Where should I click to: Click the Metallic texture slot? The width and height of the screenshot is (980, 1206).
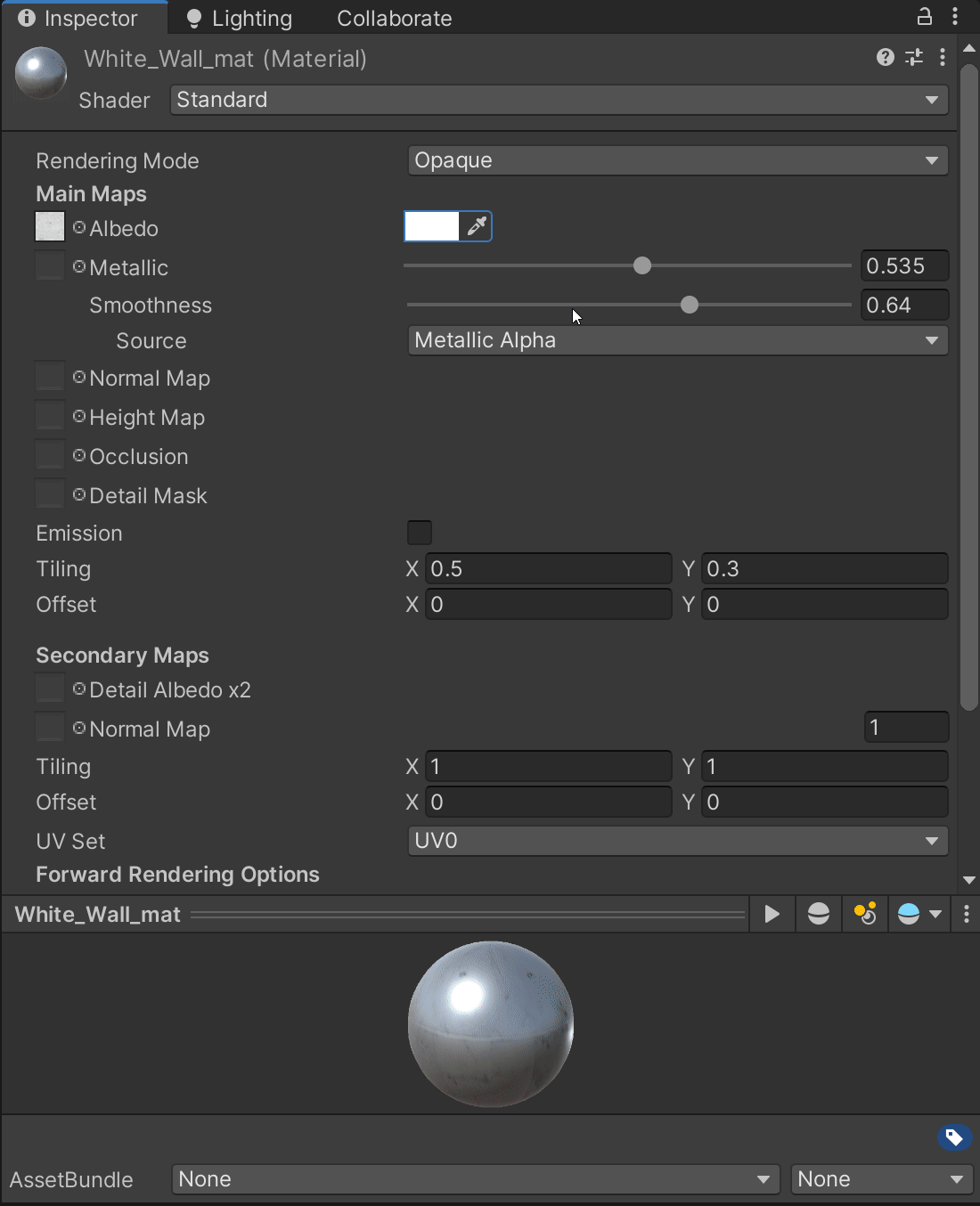(x=50, y=265)
